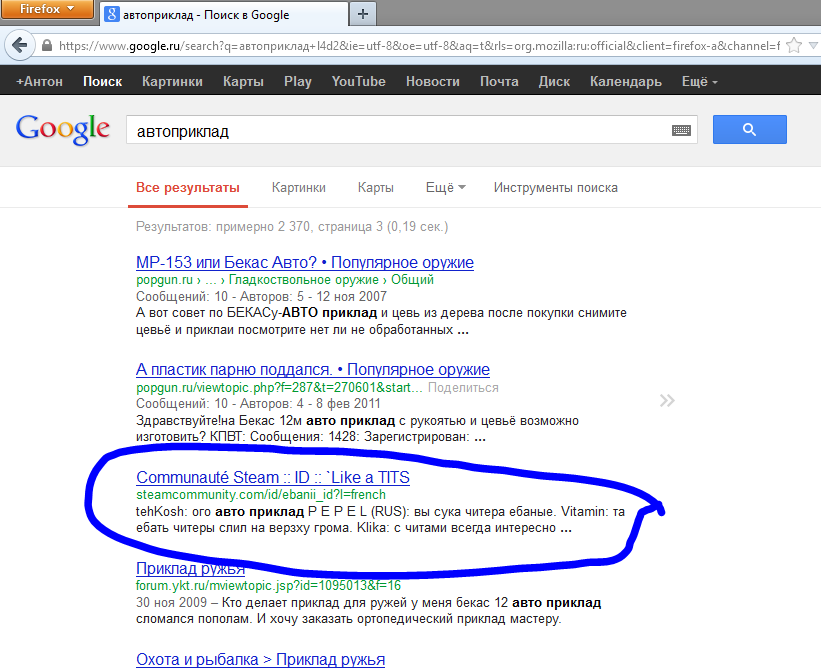Open result MP-153 или Бекас Авто?
The width and height of the screenshot is (821, 671).
305,262
